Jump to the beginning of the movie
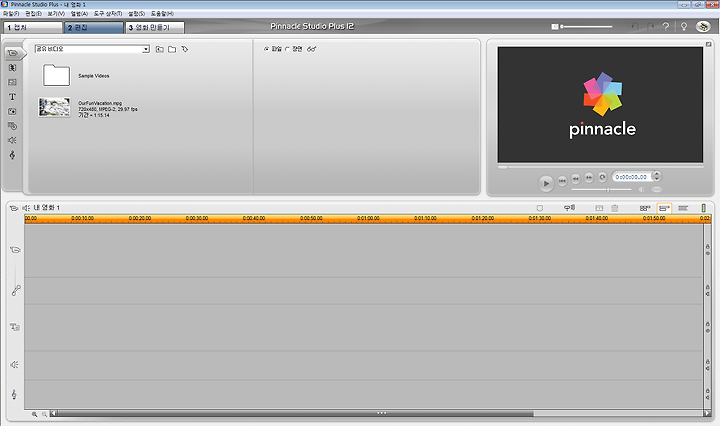This screenshot has width=720, height=426. pos(562,181)
